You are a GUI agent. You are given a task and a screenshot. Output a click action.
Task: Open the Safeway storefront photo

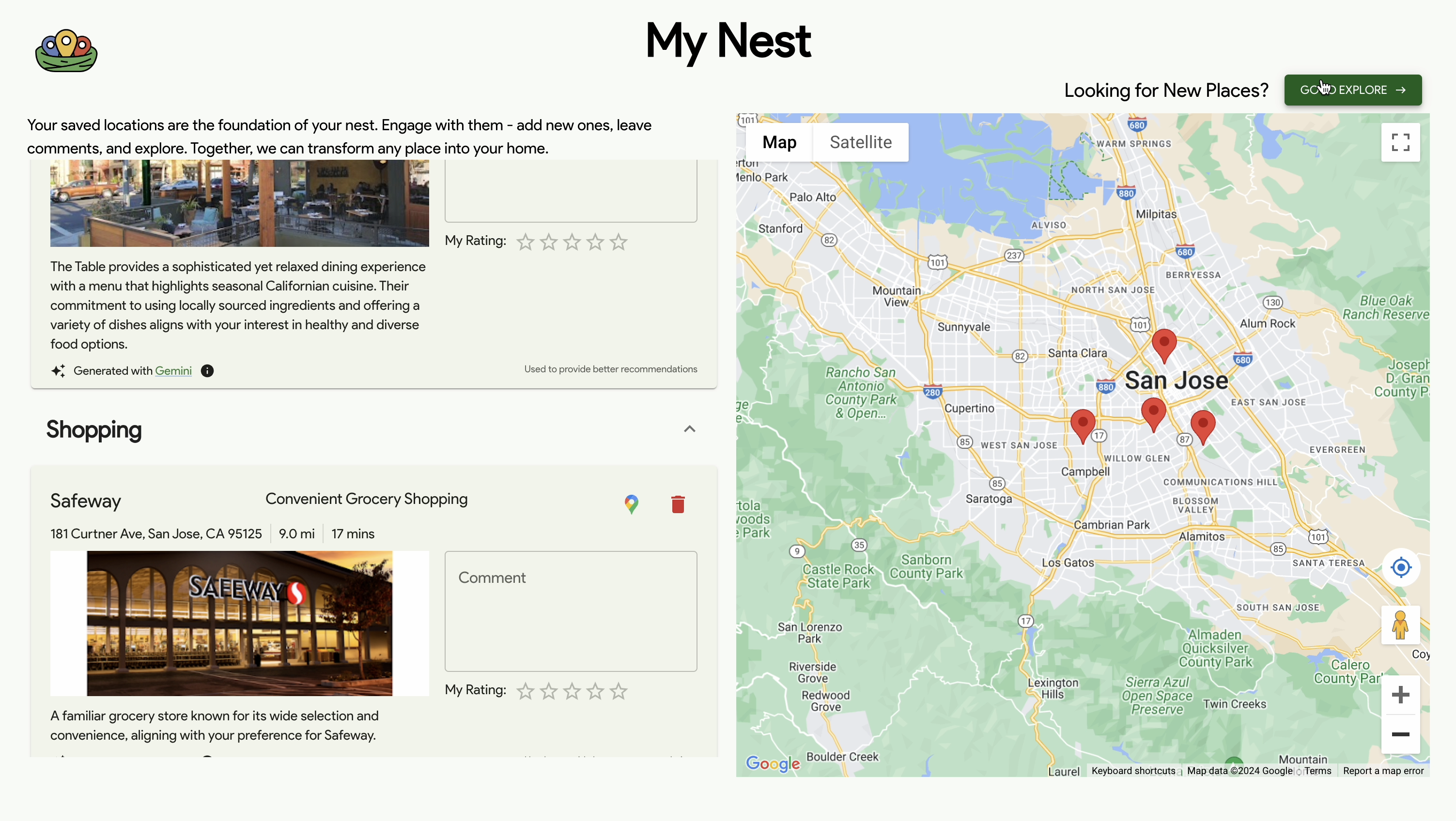coord(239,623)
